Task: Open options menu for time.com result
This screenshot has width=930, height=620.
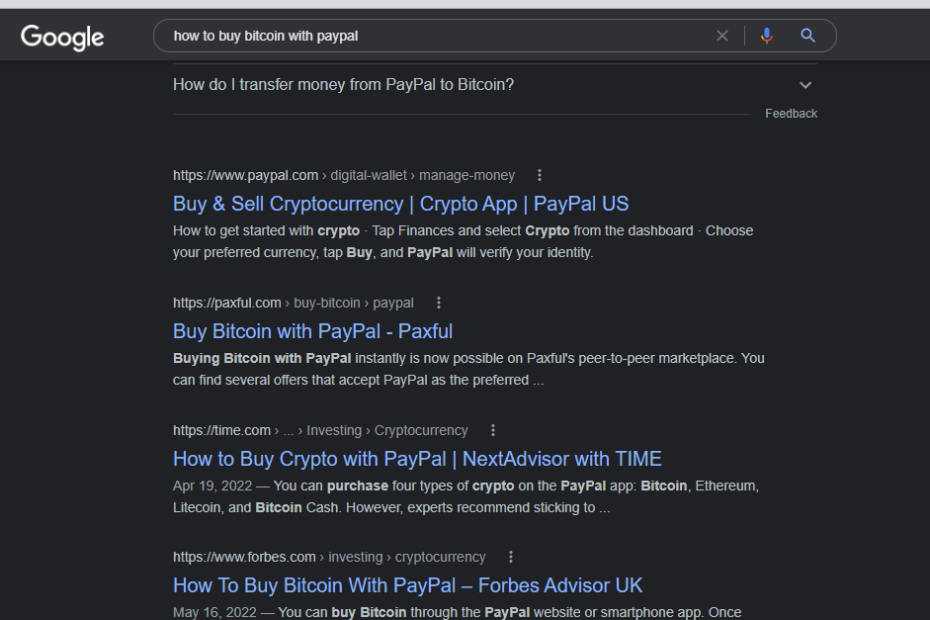Action: (493, 430)
